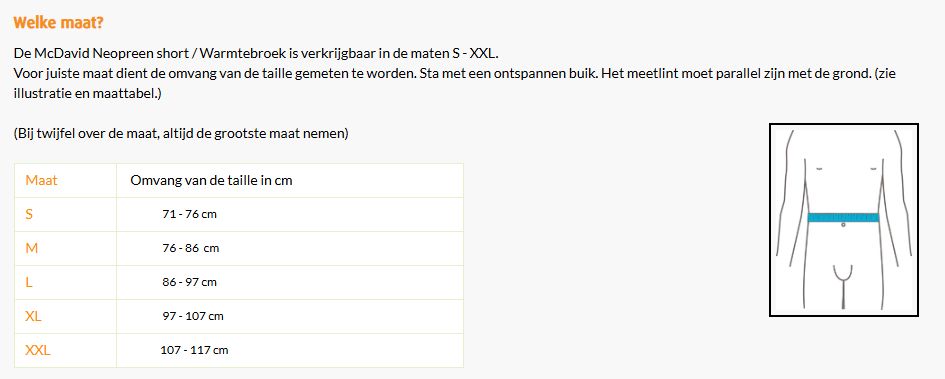Click the 'Maat' column header
The image size is (945, 379).
click(x=42, y=180)
